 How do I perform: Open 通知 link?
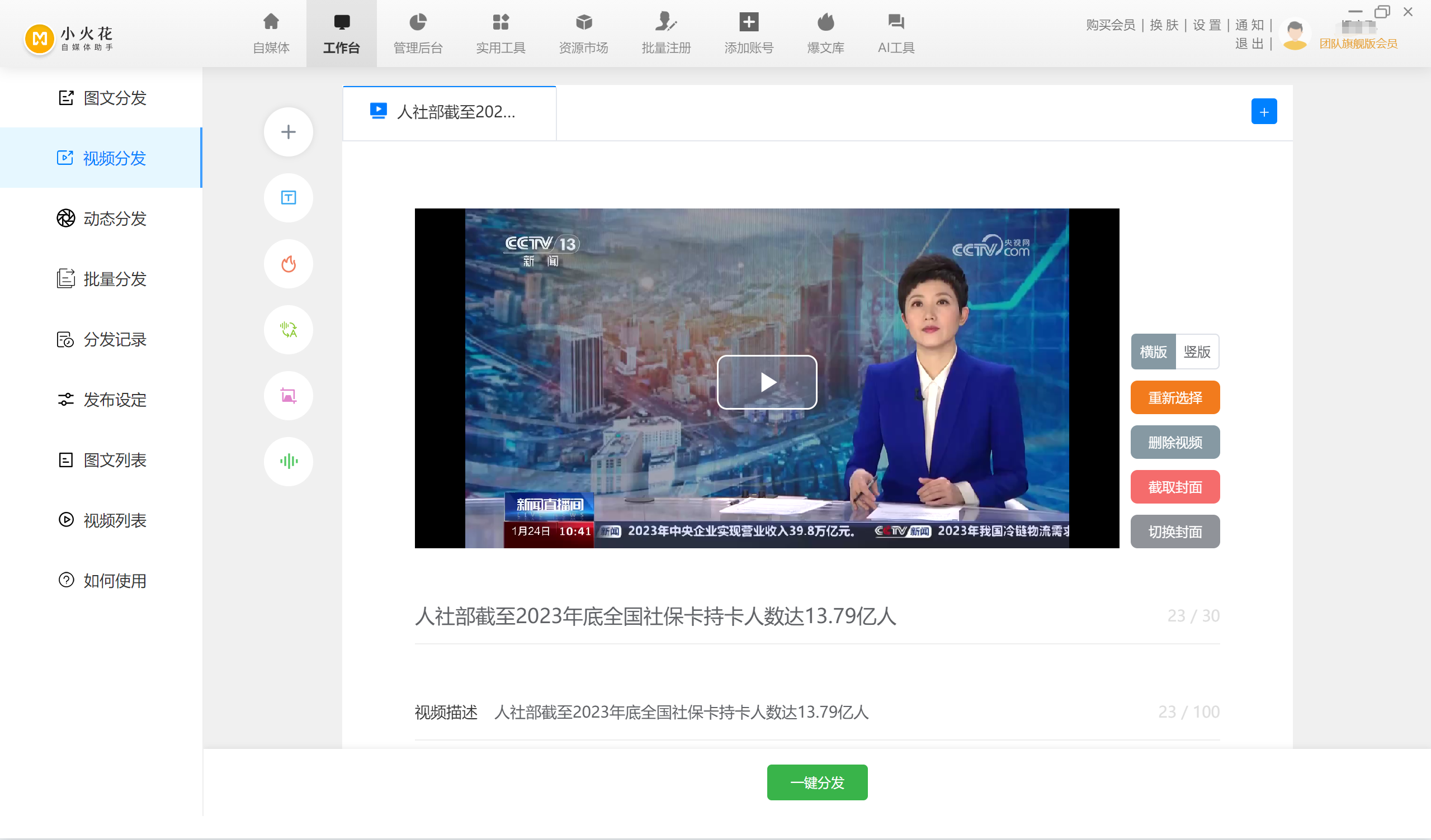pyautogui.click(x=1249, y=25)
